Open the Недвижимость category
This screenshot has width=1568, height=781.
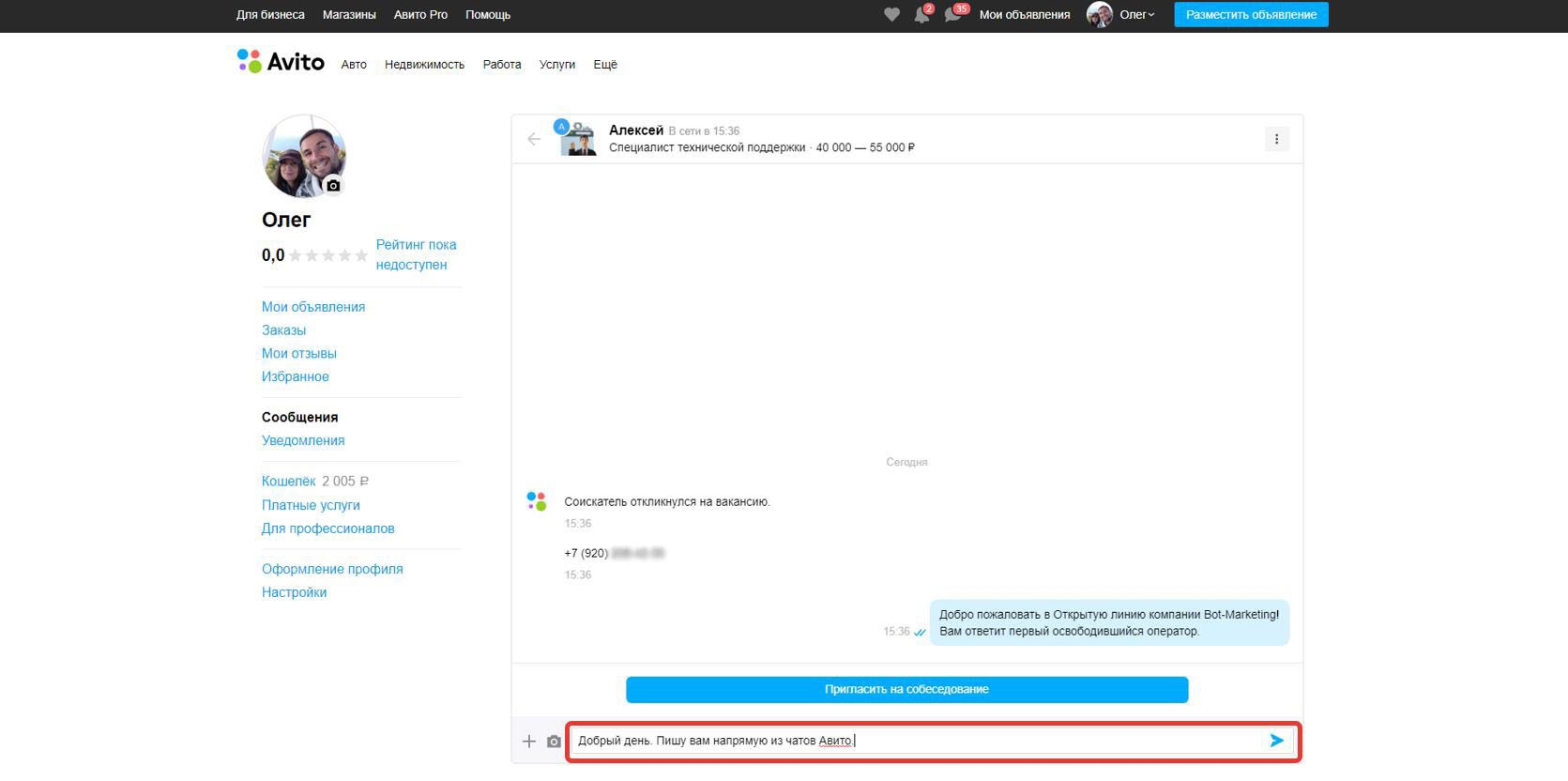pos(424,65)
